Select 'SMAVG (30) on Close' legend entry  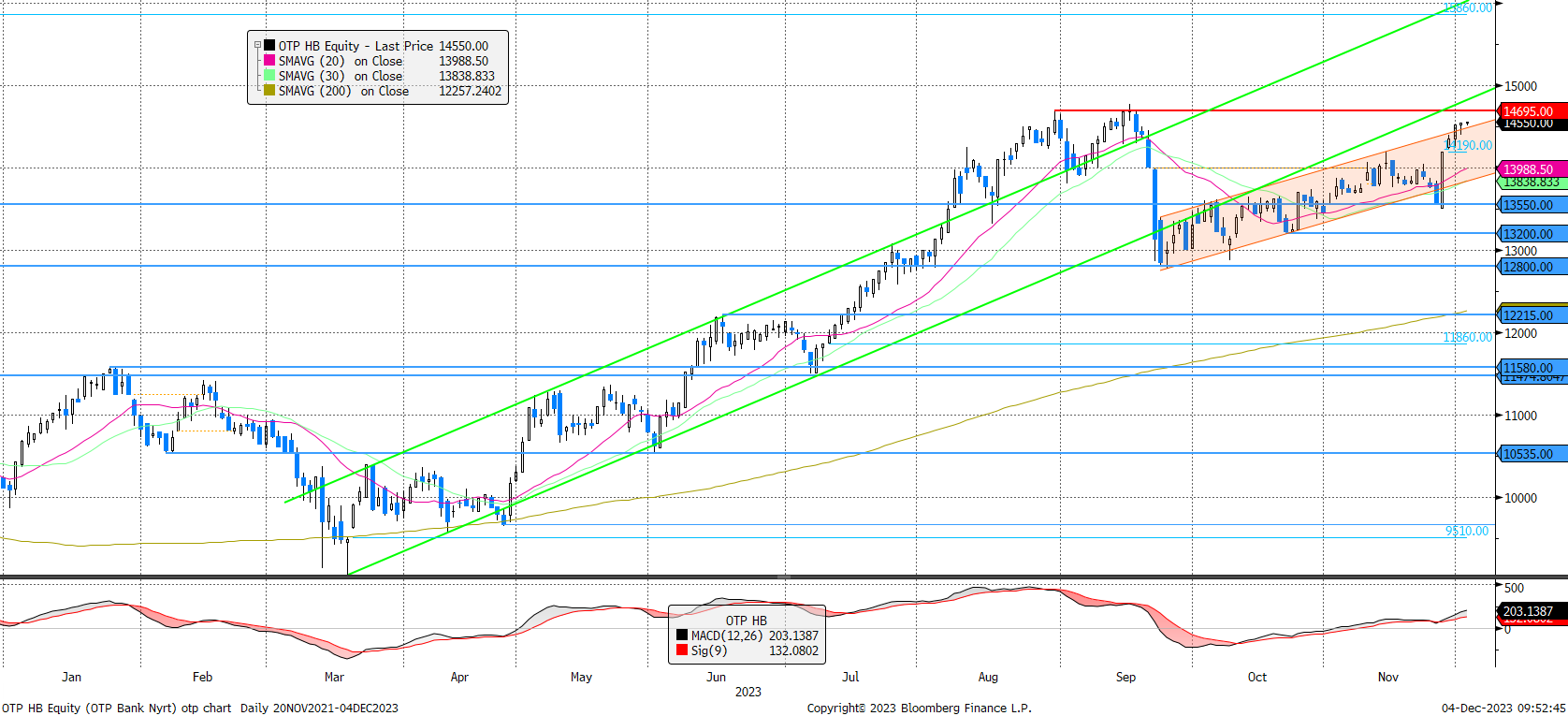point(341,76)
